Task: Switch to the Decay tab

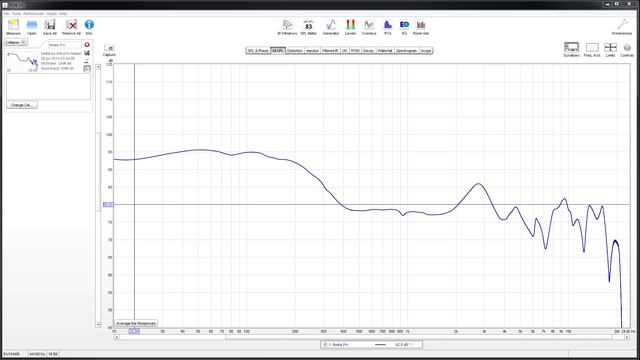Action: [369, 51]
